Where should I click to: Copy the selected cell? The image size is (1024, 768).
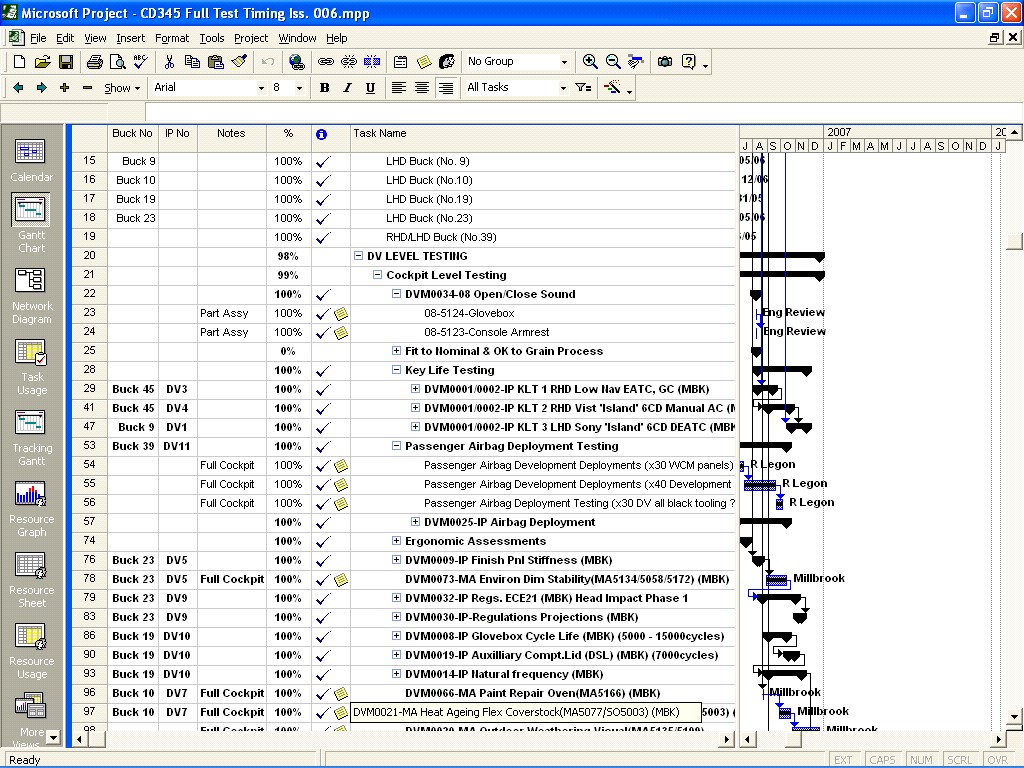click(x=192, y=61)
